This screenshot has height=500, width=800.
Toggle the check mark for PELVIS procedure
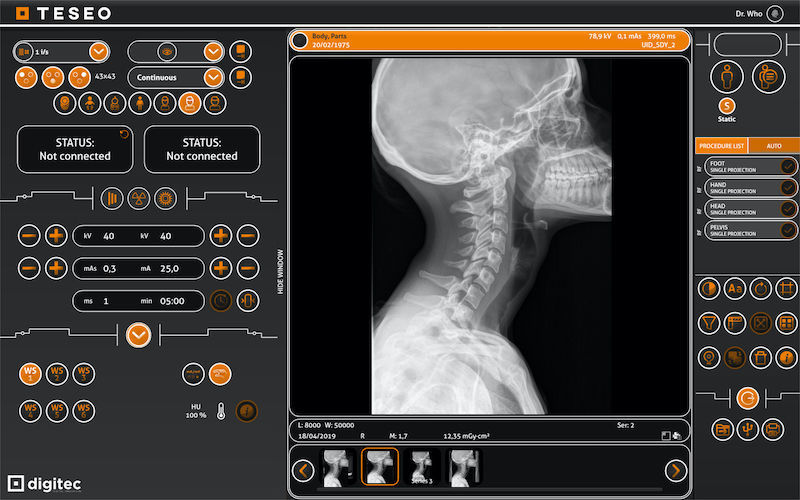tap(787, 230)
